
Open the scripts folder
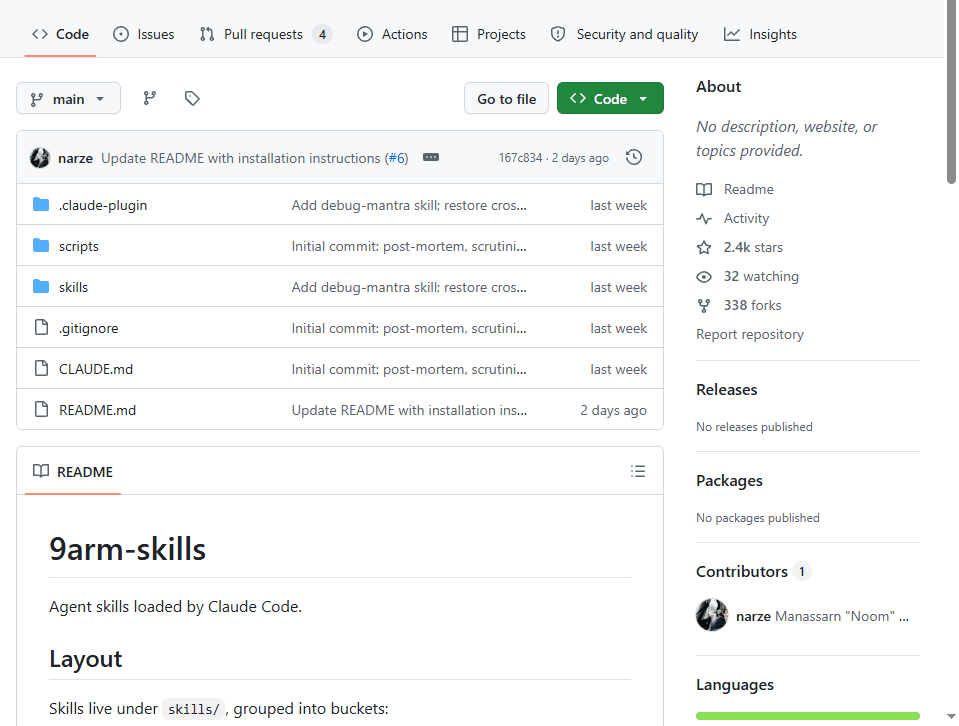pos(78,246)
